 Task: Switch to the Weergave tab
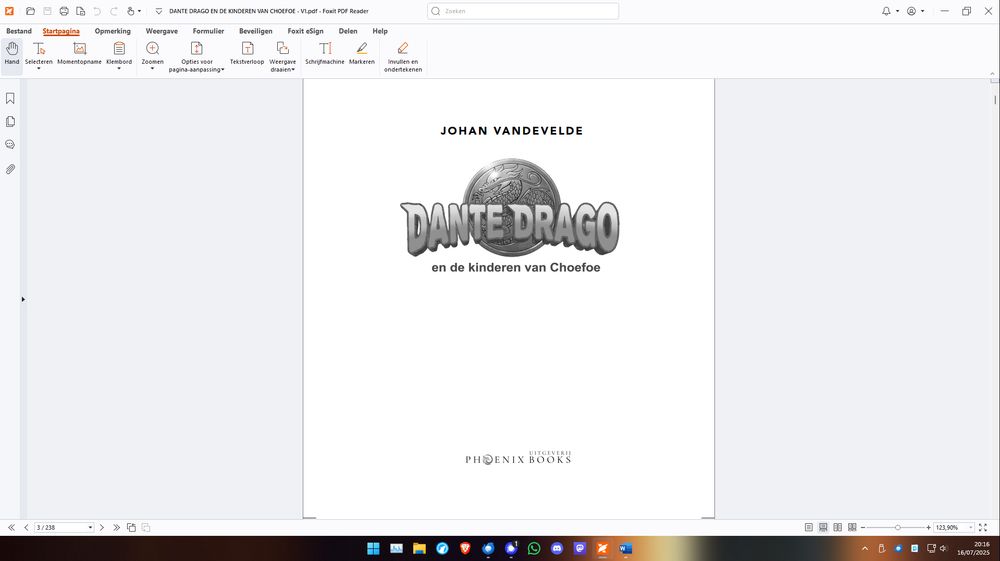point(161,31)
